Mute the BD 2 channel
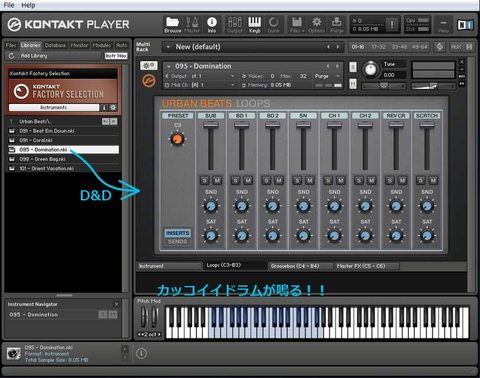The height and width of the screenshot is (378, 480). point(279,180)
